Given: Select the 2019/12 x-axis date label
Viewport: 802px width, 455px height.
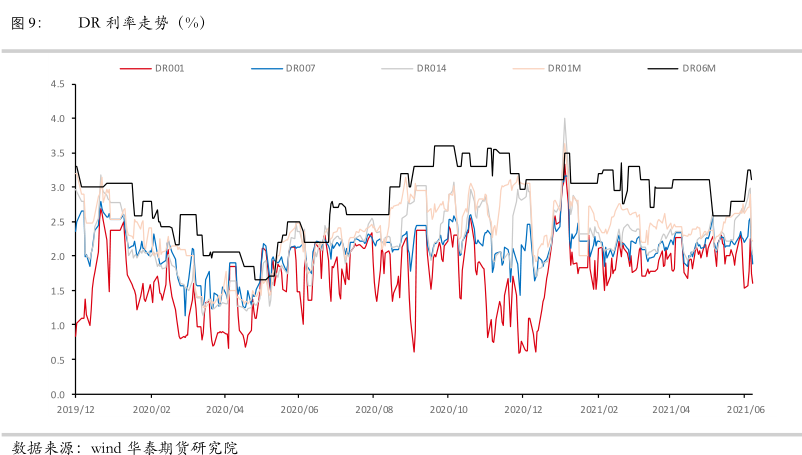Looking at the screenshot, I should pyautogui.click(x=76, y=409).
